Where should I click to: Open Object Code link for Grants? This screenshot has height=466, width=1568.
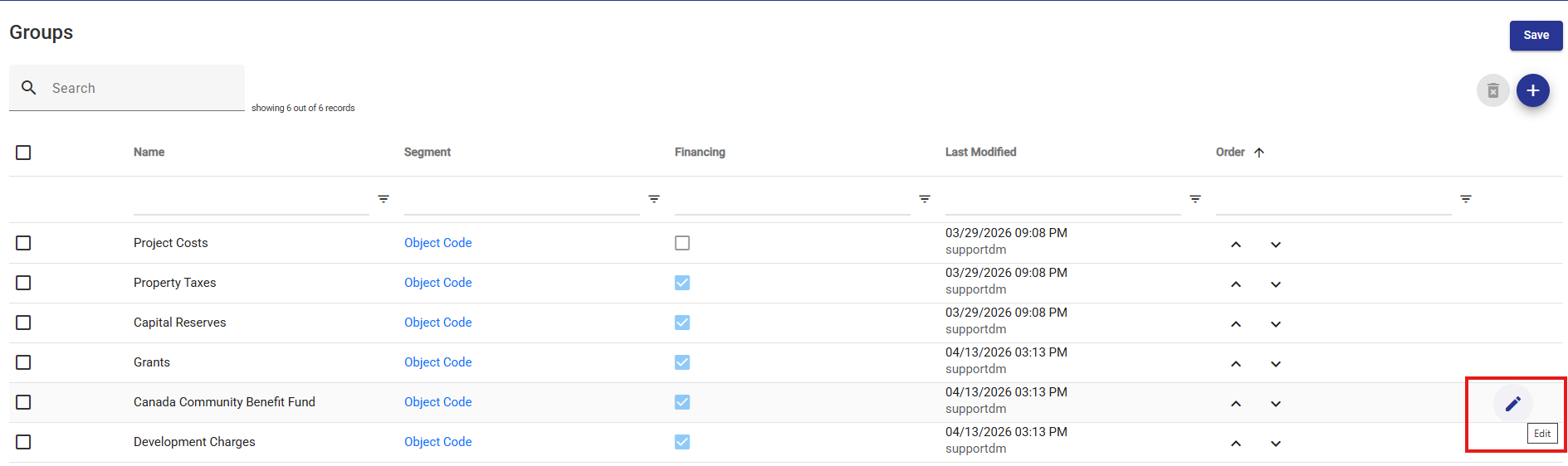[437, 362]
